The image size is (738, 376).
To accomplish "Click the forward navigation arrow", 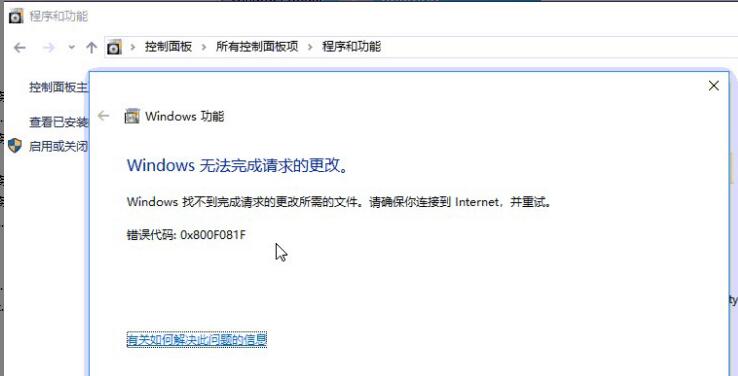I will point(48,48).
